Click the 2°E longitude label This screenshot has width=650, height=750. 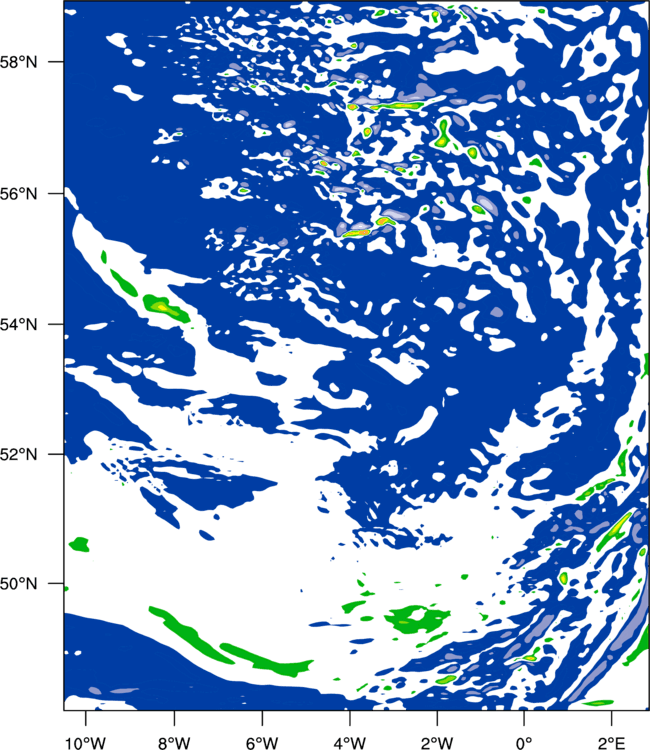pyautogui.click(x=612, y=743)
